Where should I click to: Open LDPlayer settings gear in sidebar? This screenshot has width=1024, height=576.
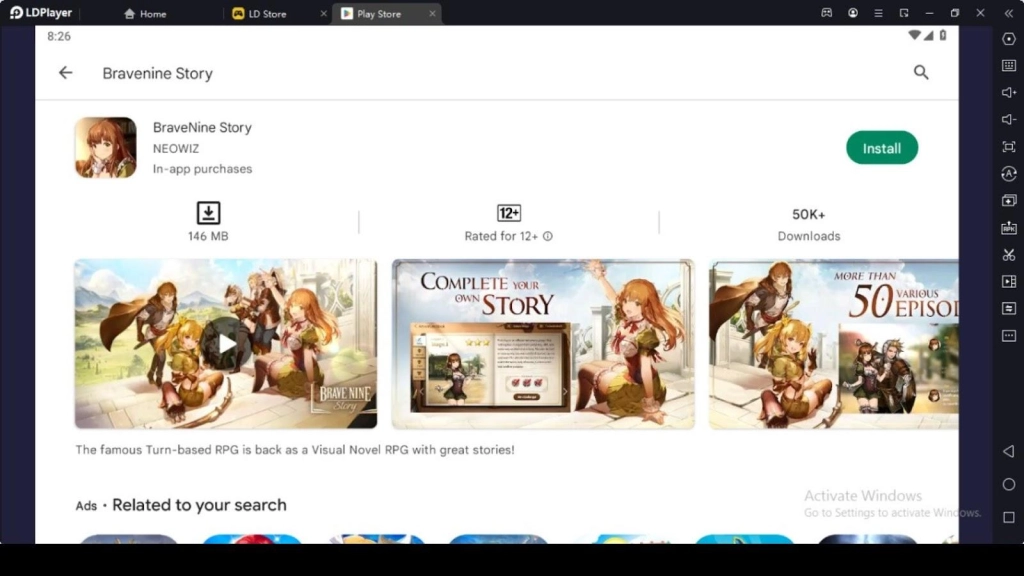1008,40
